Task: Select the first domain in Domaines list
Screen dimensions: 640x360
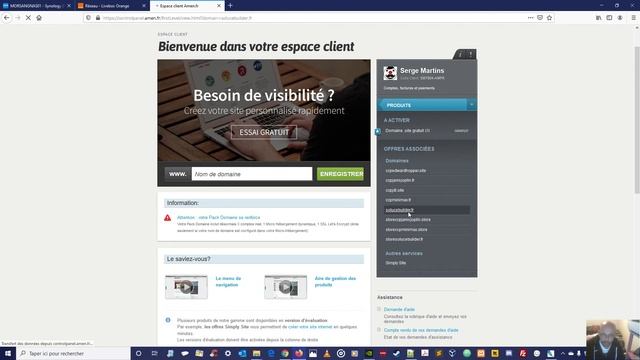Action: 406,171
